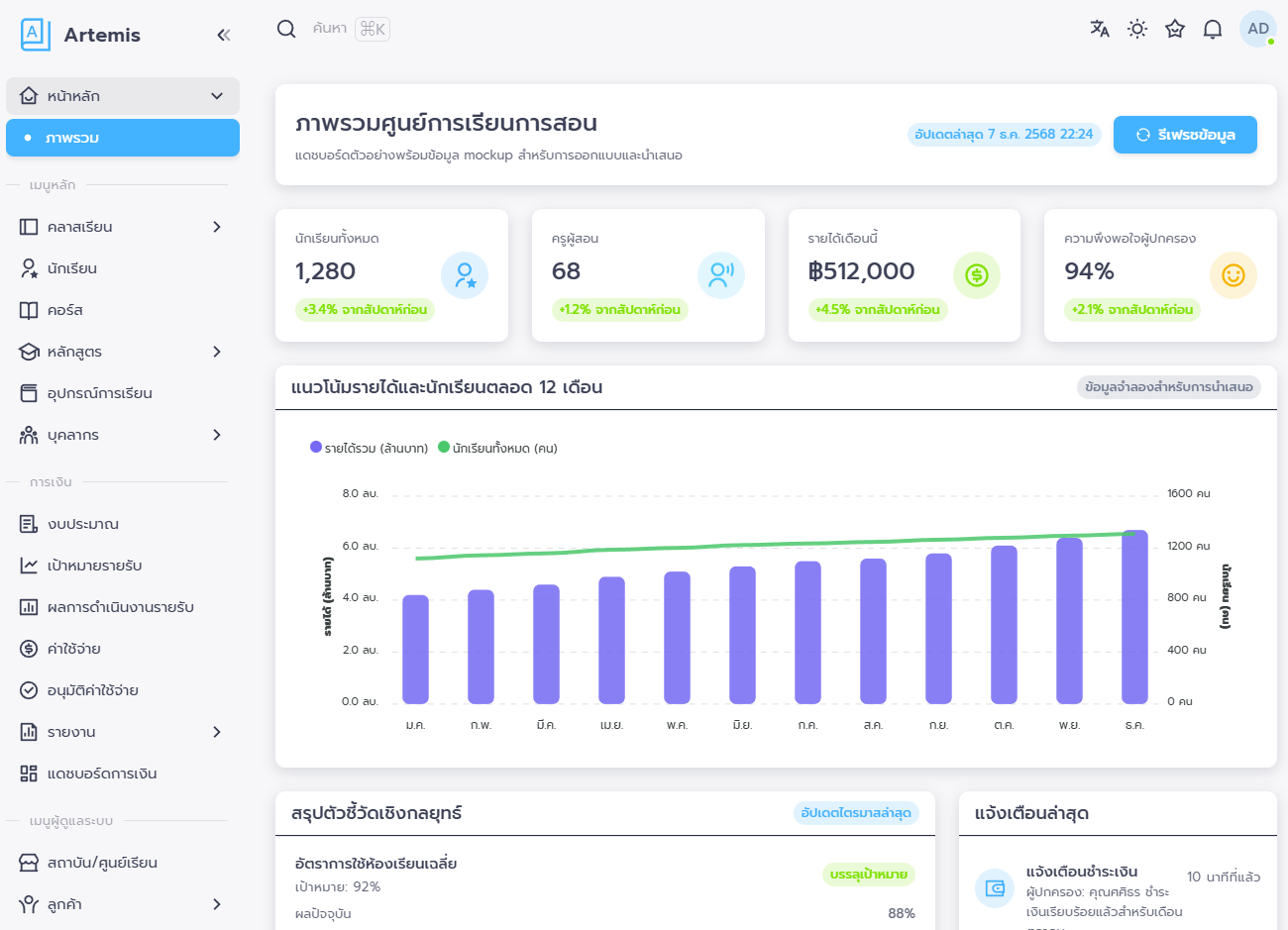The width and height of the screenshot is (1288, 930).
Task: Expand the รายงาน submenu chevron
Action: pyautogui.click(x=216, y=731)
